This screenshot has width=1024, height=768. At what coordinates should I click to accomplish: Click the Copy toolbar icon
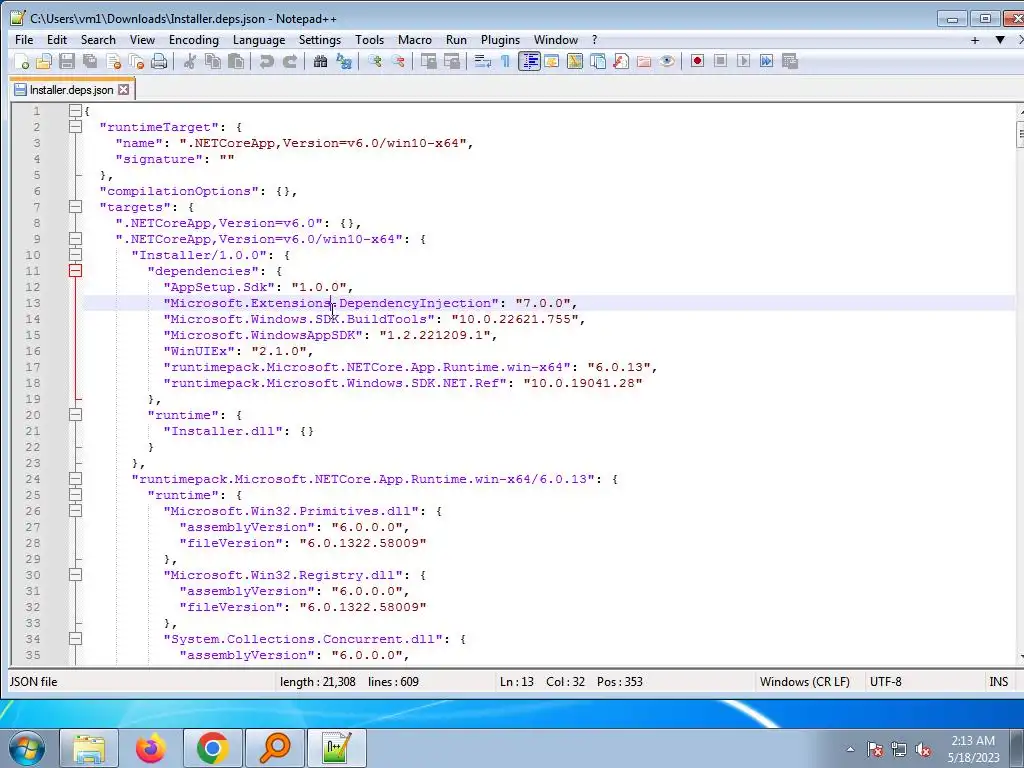pyautogui.click(x=213, y=61)
